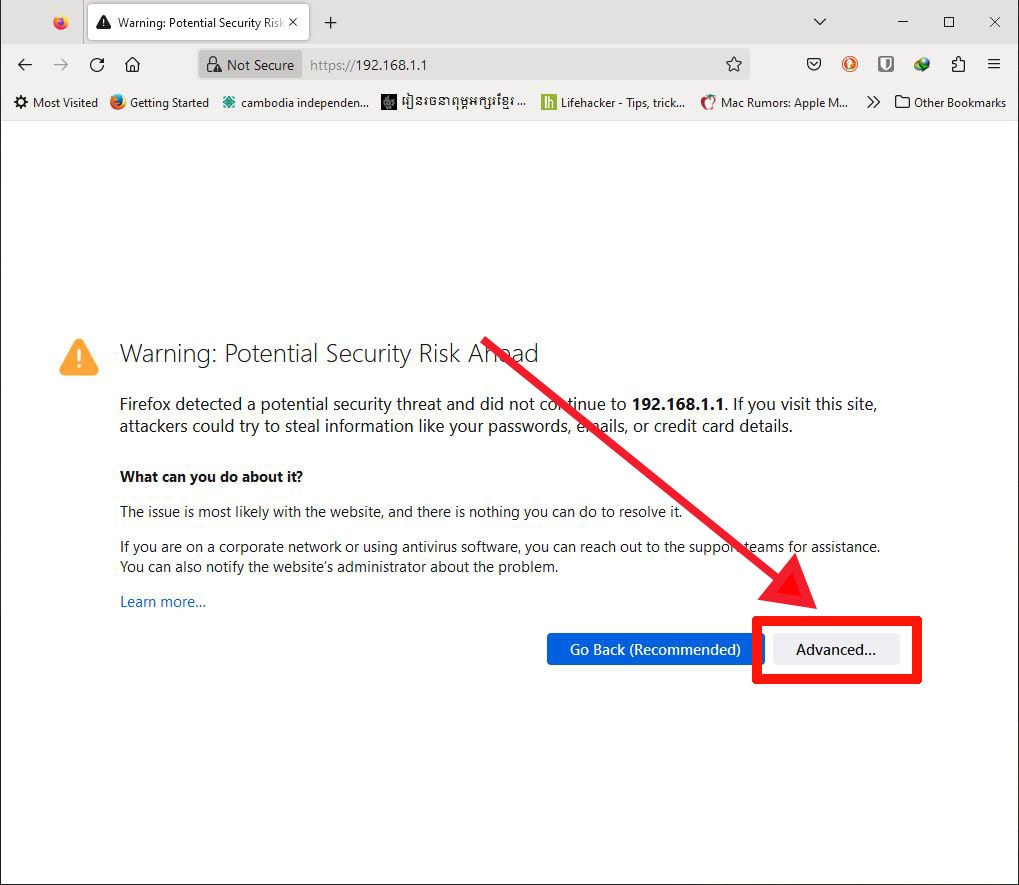Show more bookmarks with double chevron
This screenshot has height=885, width=1019.
tap(873, 102)
